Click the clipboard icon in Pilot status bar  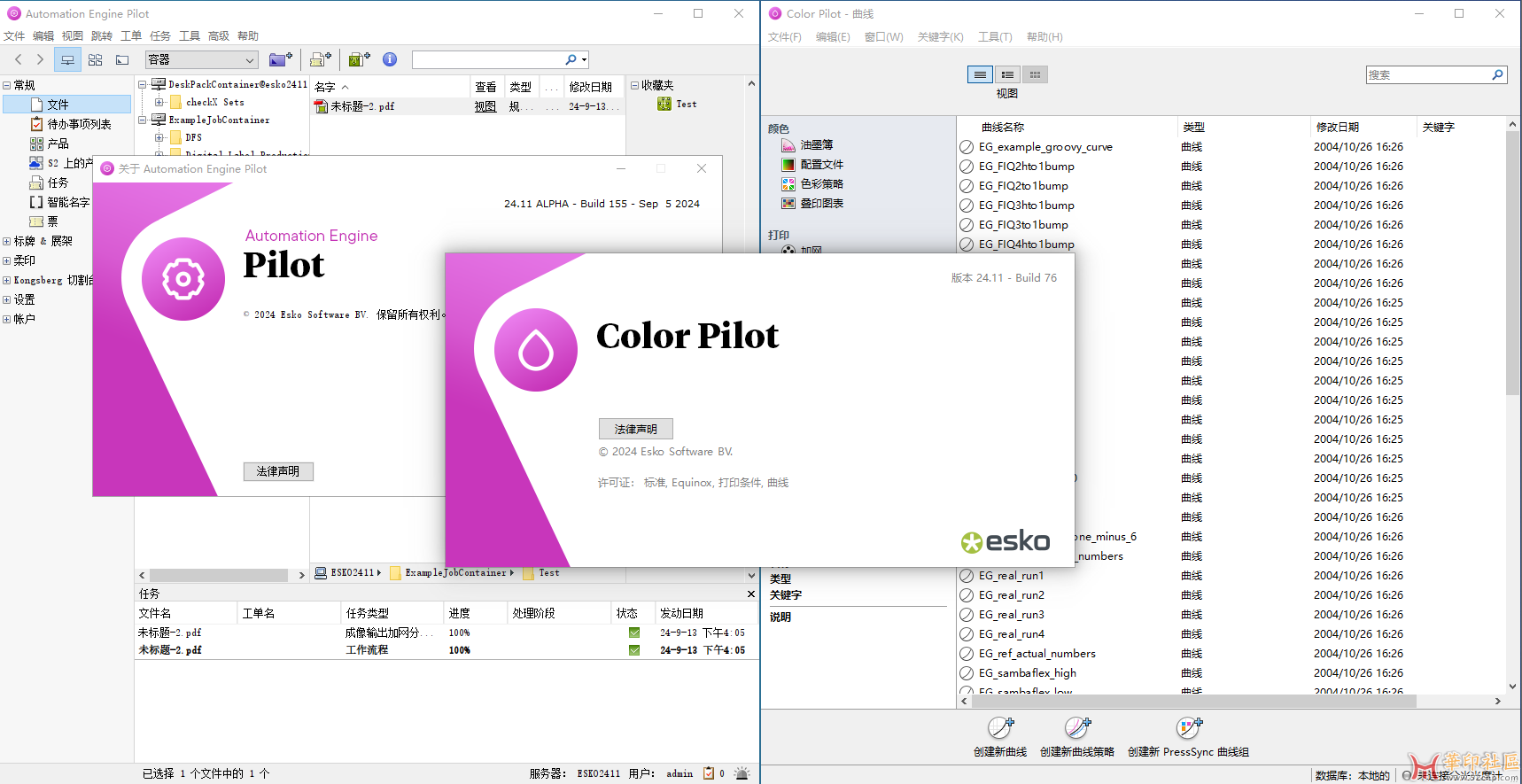709,773
